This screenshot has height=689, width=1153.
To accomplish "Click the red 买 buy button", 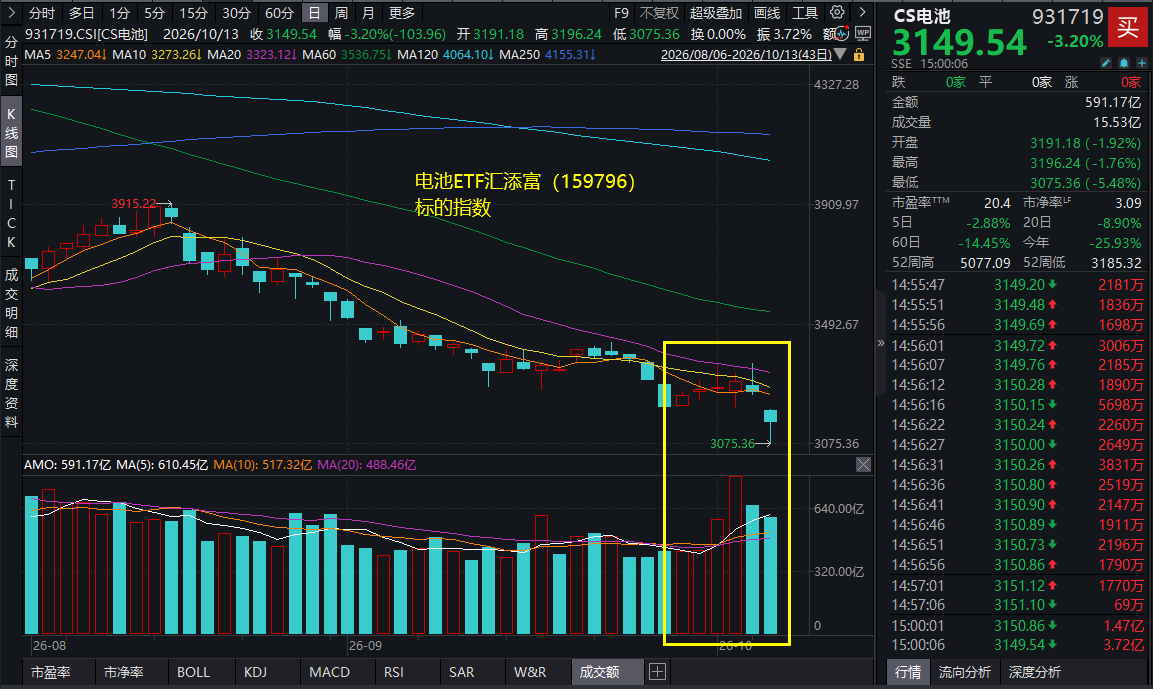I will tap(1127, 27).
